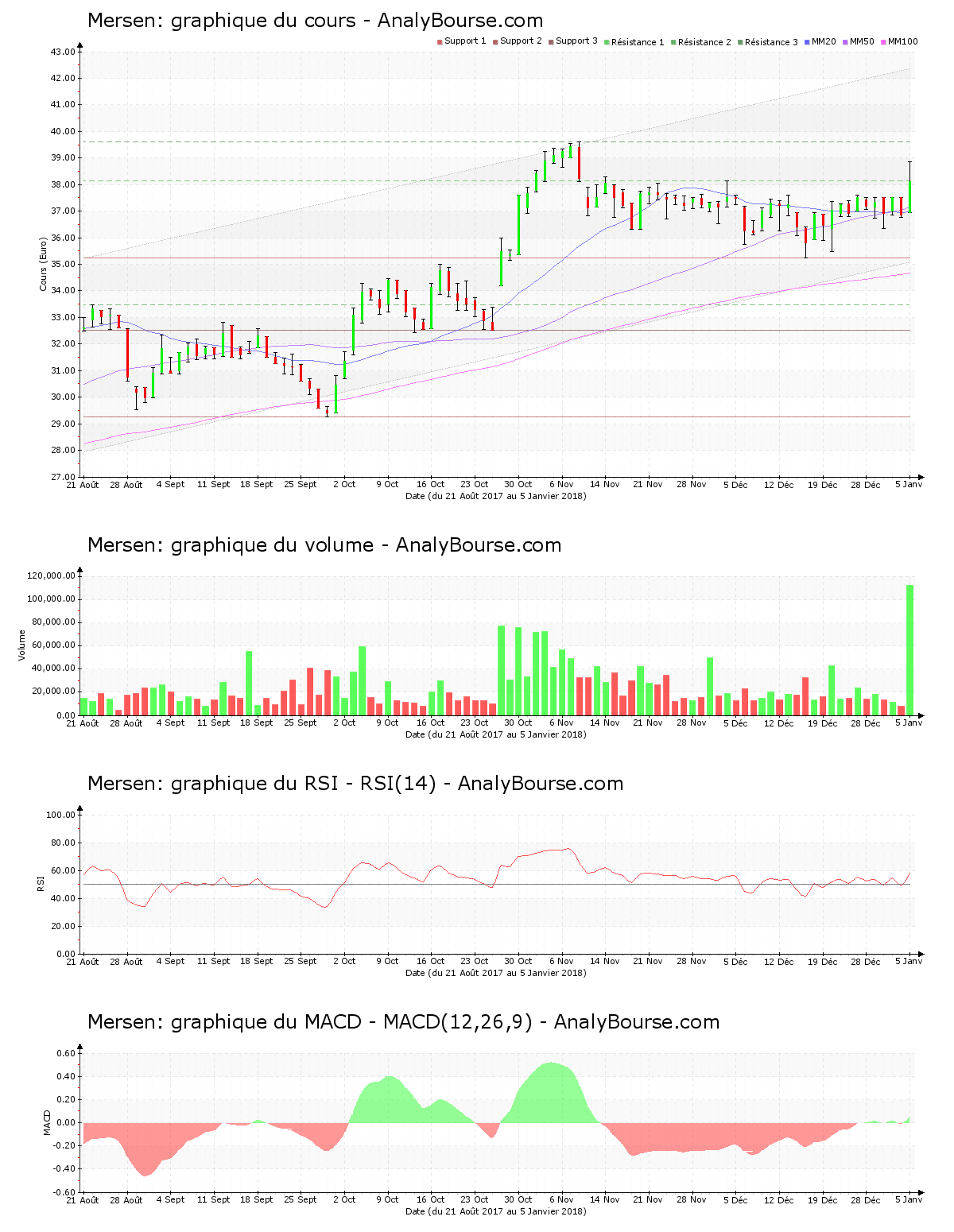The width and height of the screenshot is (954, 1232).
Task: Click the 'Volume' vertical axis label
Action: pos(22,645)
